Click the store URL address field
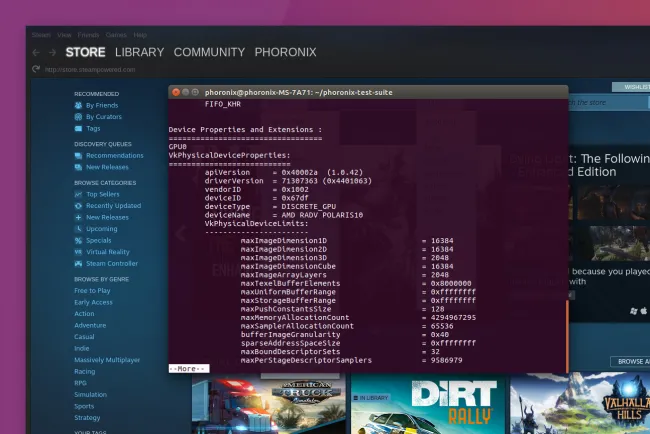 90,70
